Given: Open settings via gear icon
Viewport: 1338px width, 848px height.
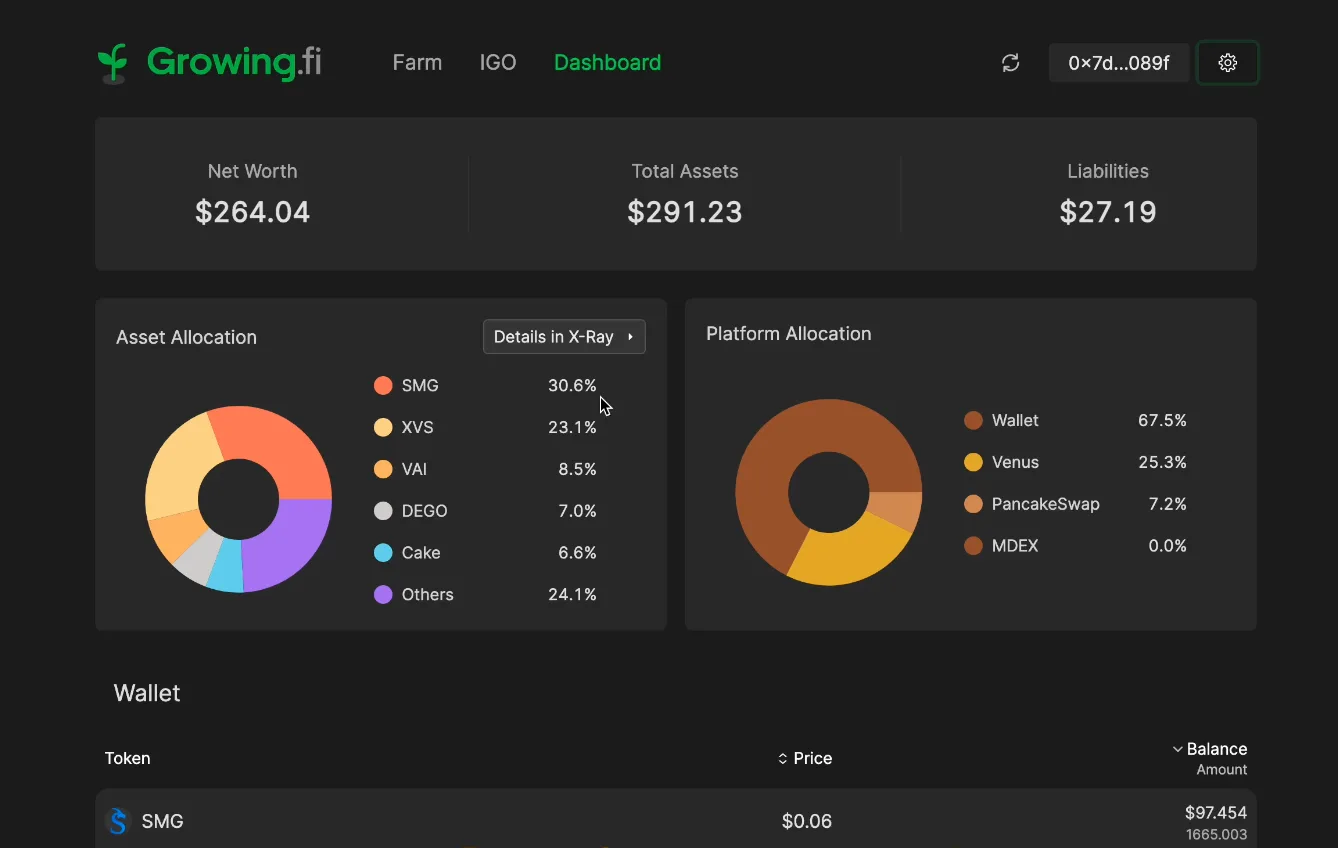Looking at the screenshot, I should coord(1228,63).
